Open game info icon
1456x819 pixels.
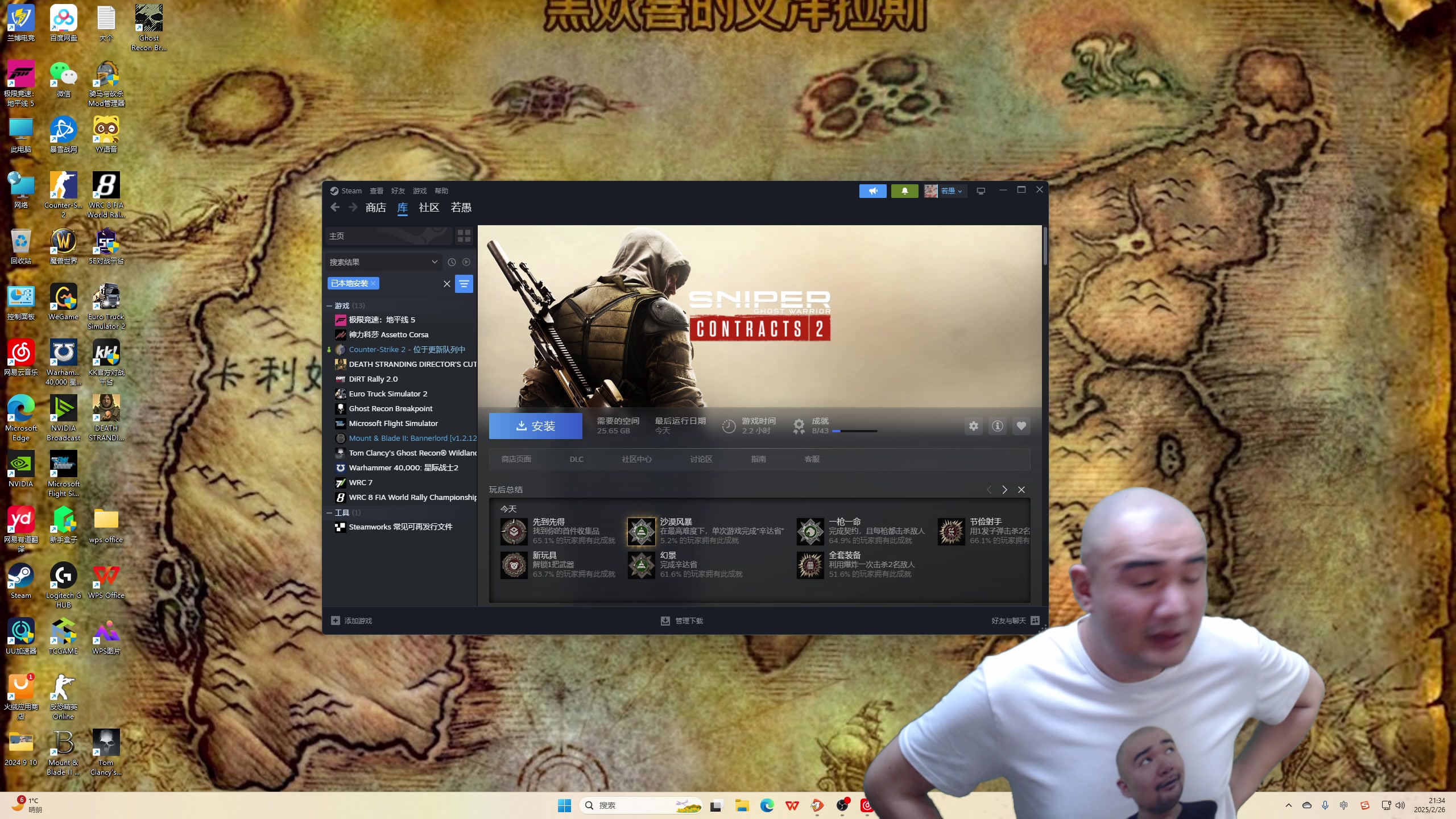pos(998,426)
